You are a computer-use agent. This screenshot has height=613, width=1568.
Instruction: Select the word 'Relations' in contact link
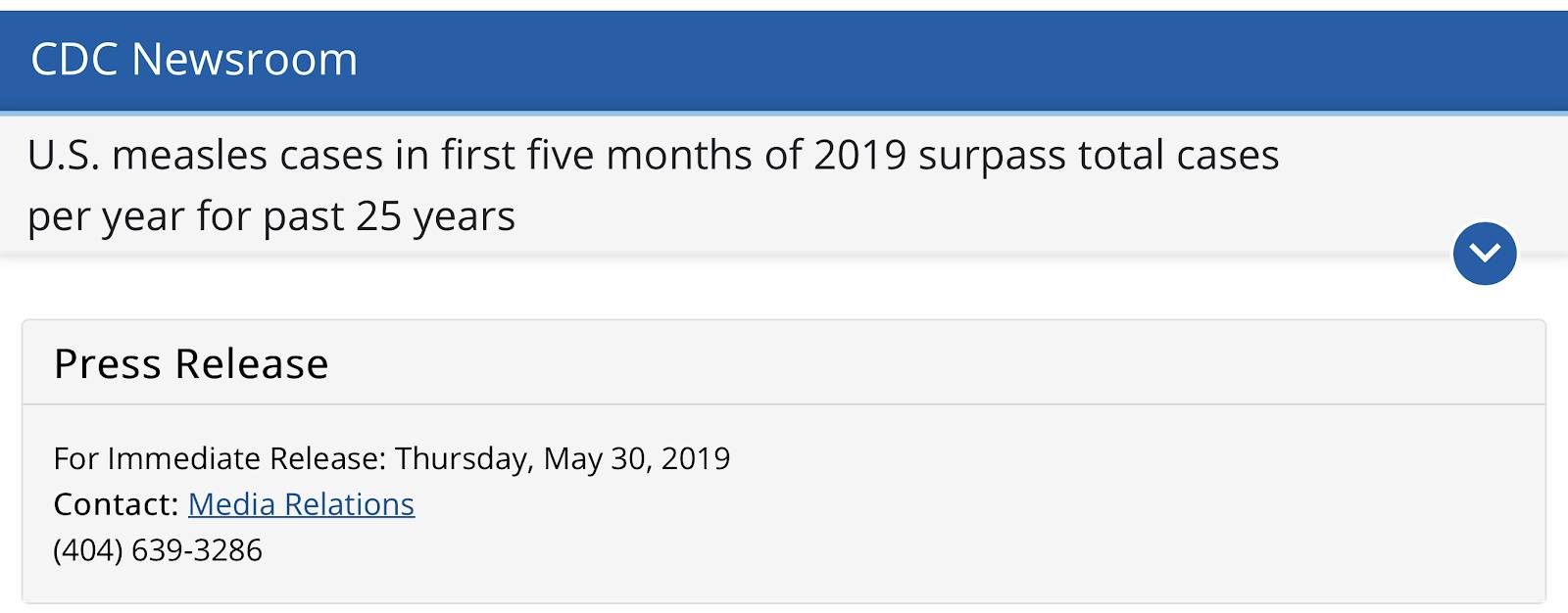coord(350,503)
